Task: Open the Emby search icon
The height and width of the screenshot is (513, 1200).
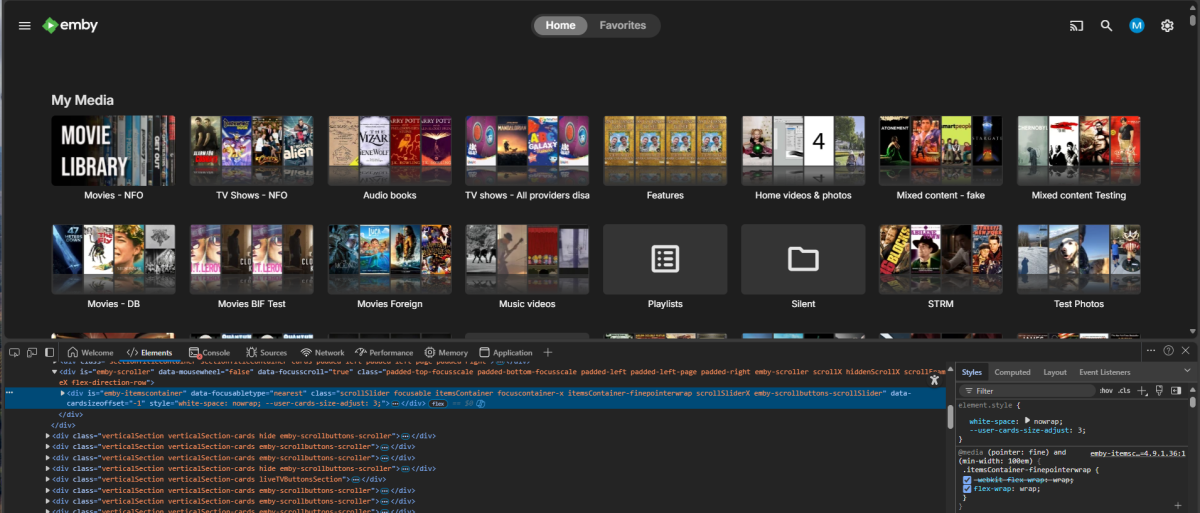Action: (1106, 26)
